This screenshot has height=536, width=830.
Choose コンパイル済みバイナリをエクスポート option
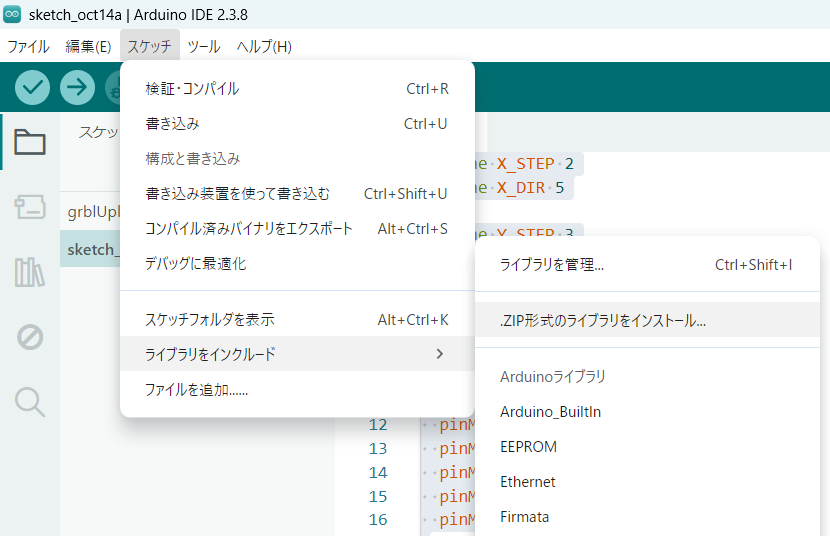pyautogui.click(x=249, y=229)
